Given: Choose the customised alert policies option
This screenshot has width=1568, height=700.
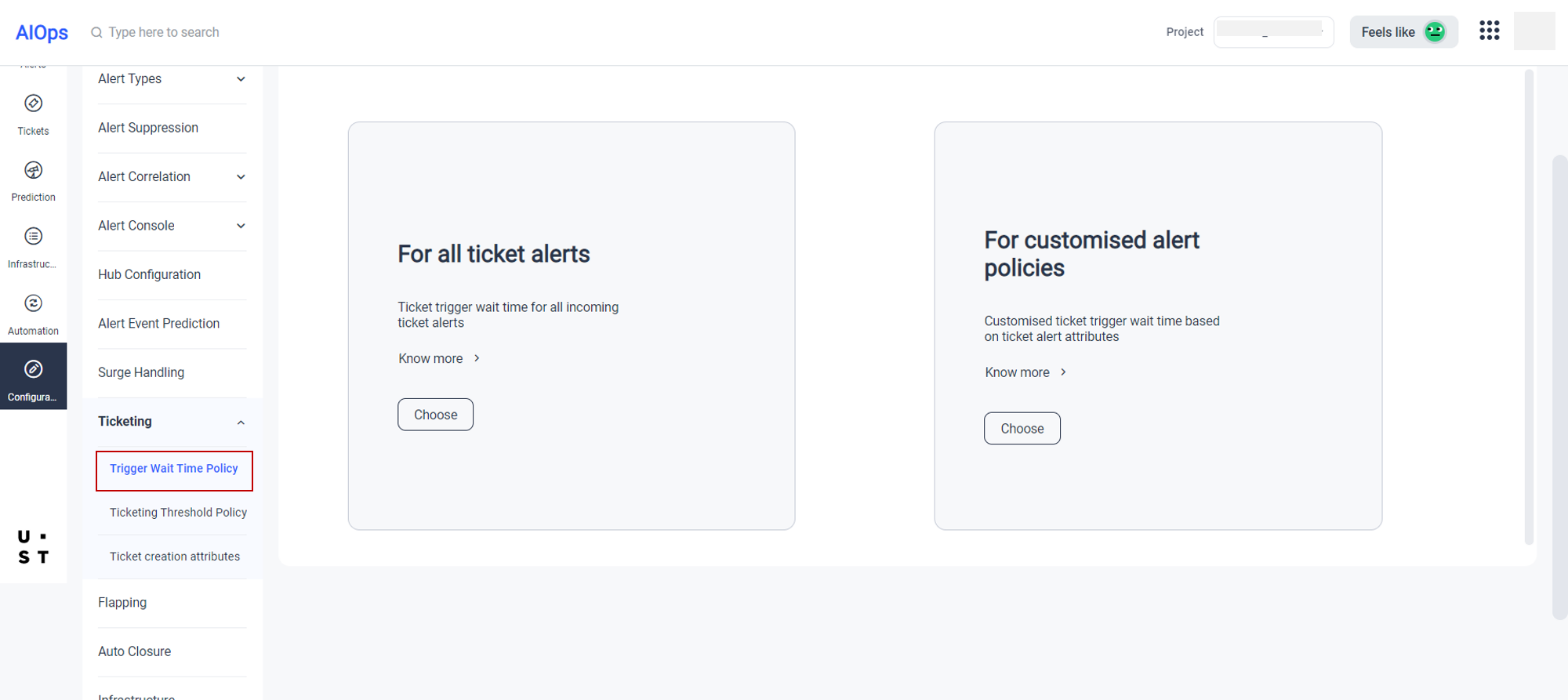Looking at the screenshot, I should point(1022,429).
